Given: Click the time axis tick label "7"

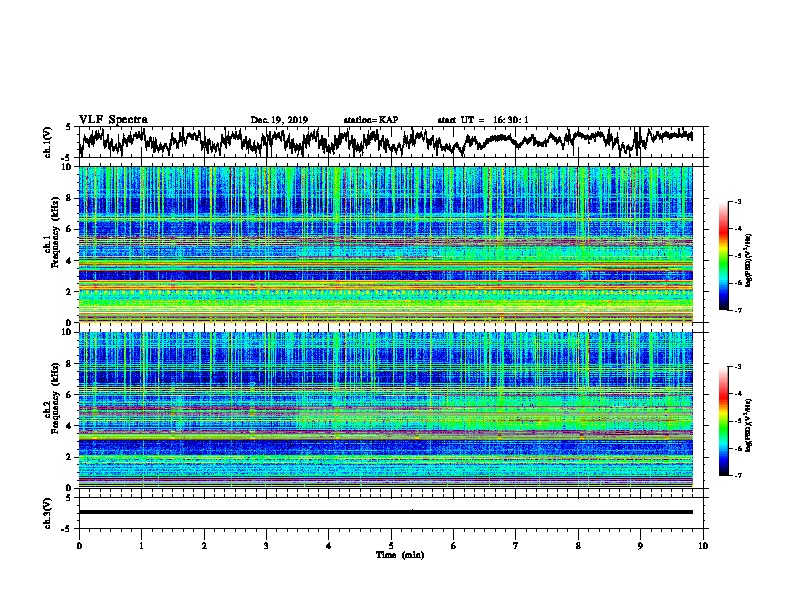Looking at the screenshot, I should point(516,545).
